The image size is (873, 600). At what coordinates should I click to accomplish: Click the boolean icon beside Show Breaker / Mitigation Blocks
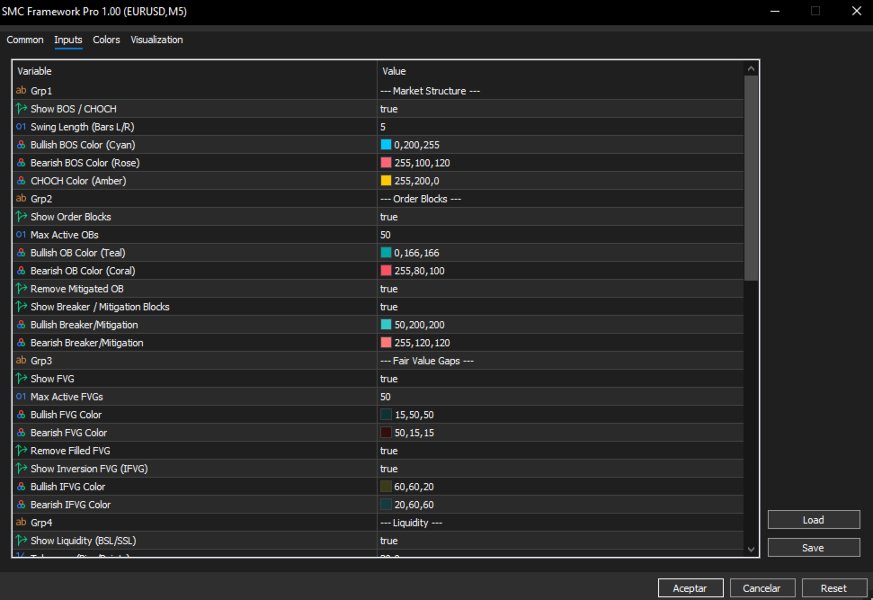click(x=21, y=306)
